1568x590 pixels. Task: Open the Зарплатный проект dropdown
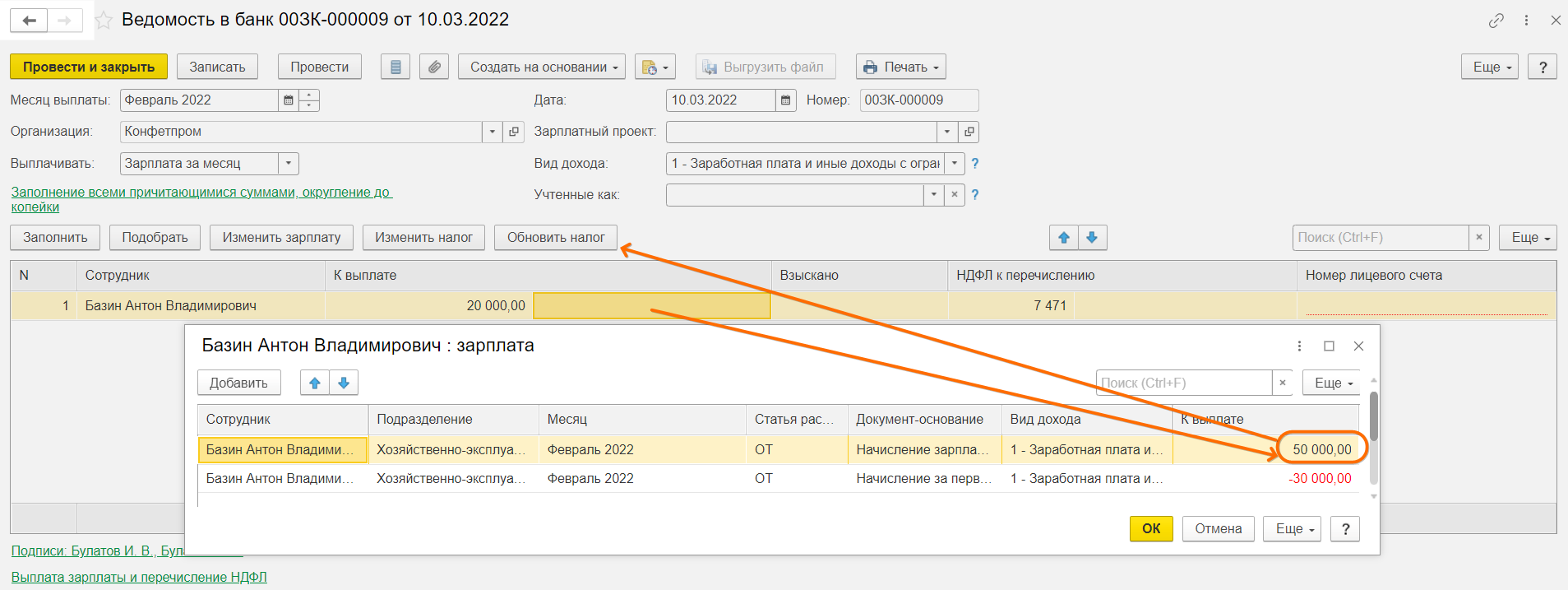[x=947, y=132]
